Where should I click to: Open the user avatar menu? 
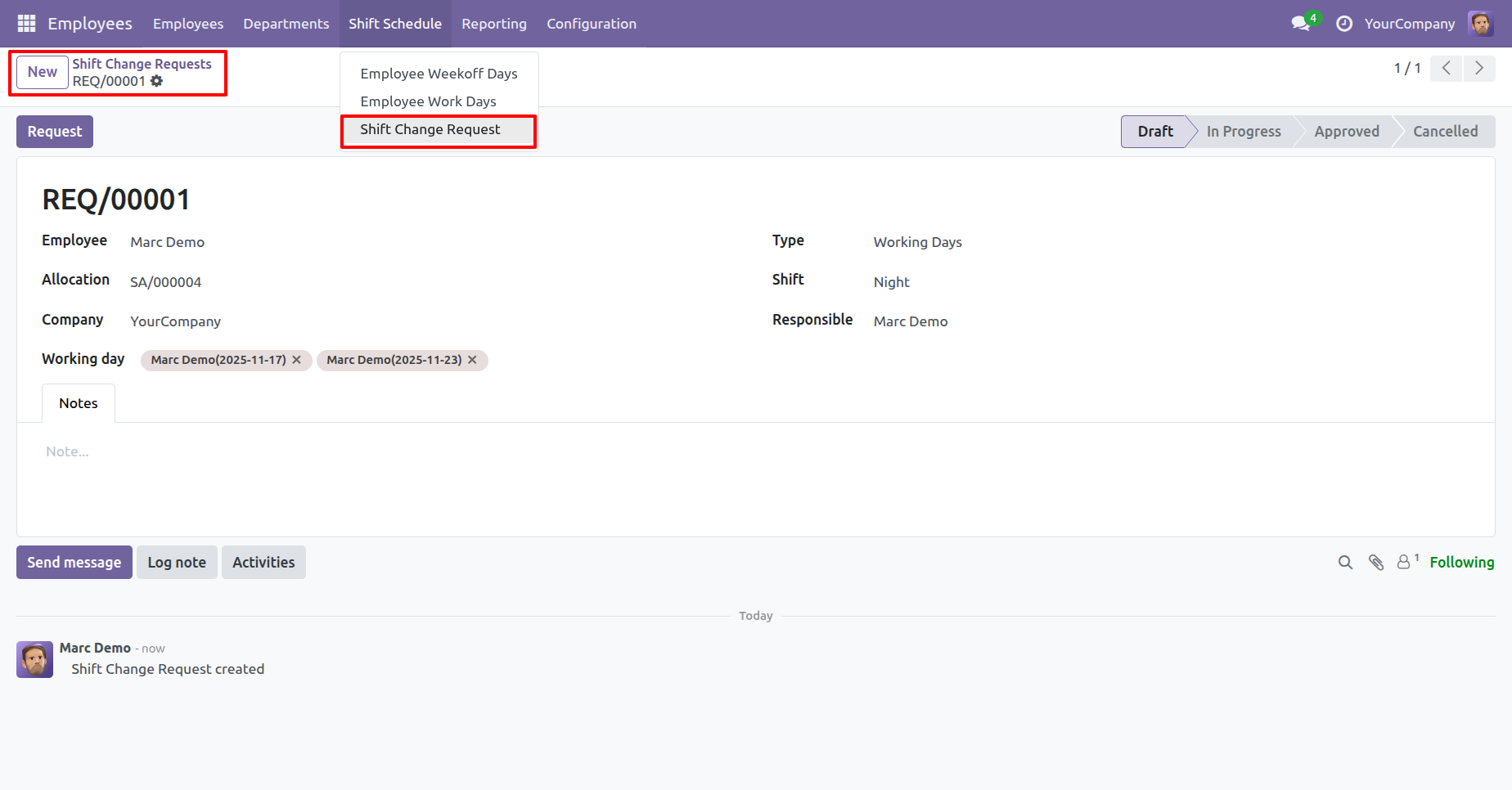click(1481, 24)
